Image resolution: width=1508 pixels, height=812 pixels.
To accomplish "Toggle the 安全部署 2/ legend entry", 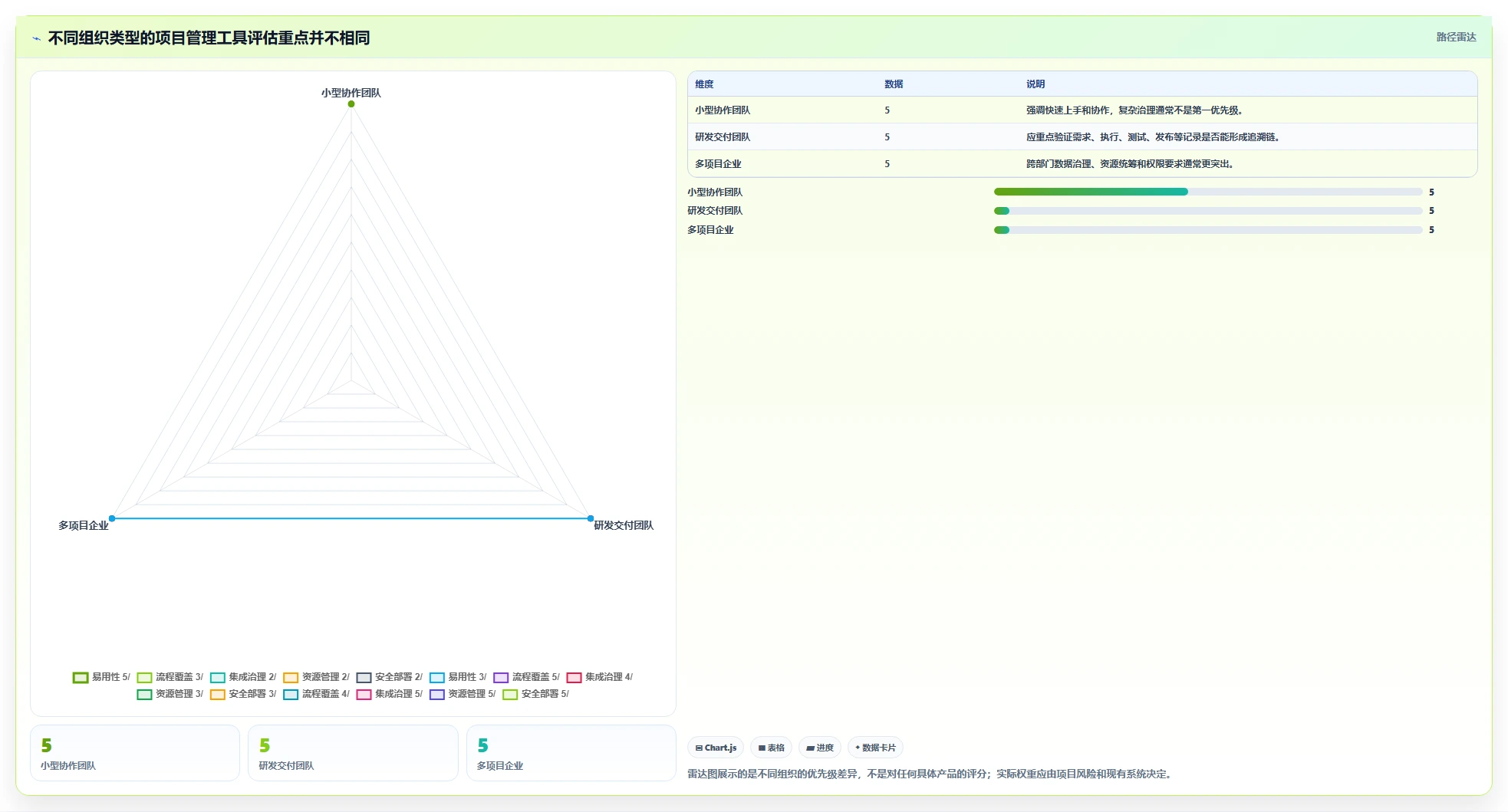I will coord(389,677).
